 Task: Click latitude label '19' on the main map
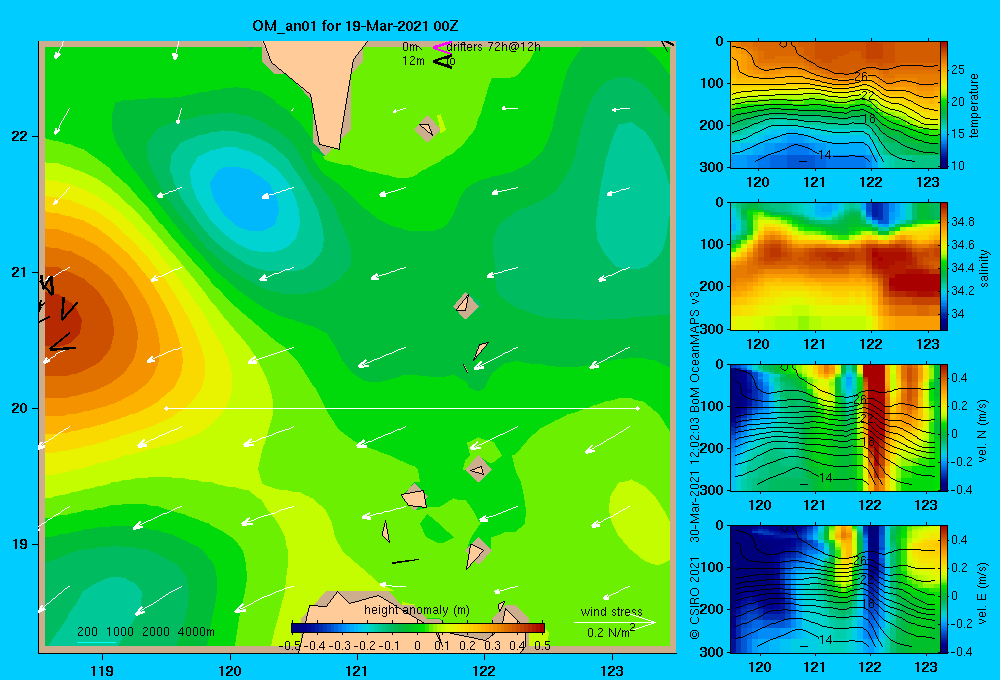tap(19, 544)
